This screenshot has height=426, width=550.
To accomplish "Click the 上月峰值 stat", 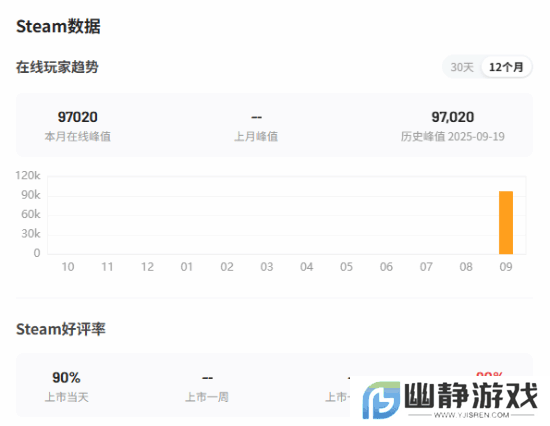I will tap(256, 126).
